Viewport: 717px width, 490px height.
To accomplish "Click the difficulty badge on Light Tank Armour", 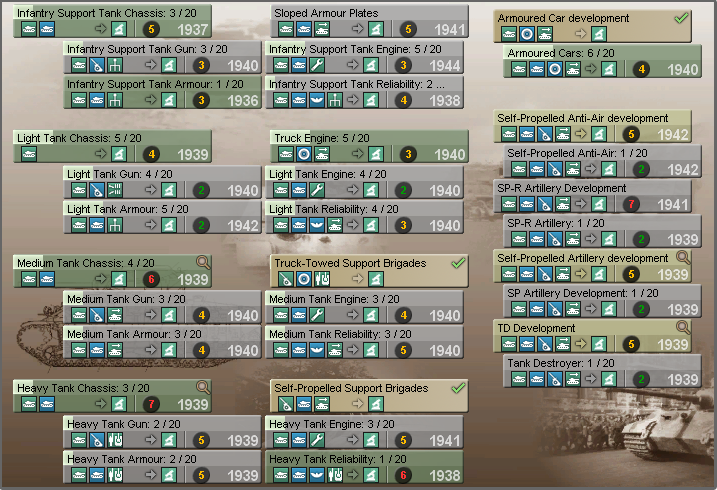I will (x=203, y=225).
